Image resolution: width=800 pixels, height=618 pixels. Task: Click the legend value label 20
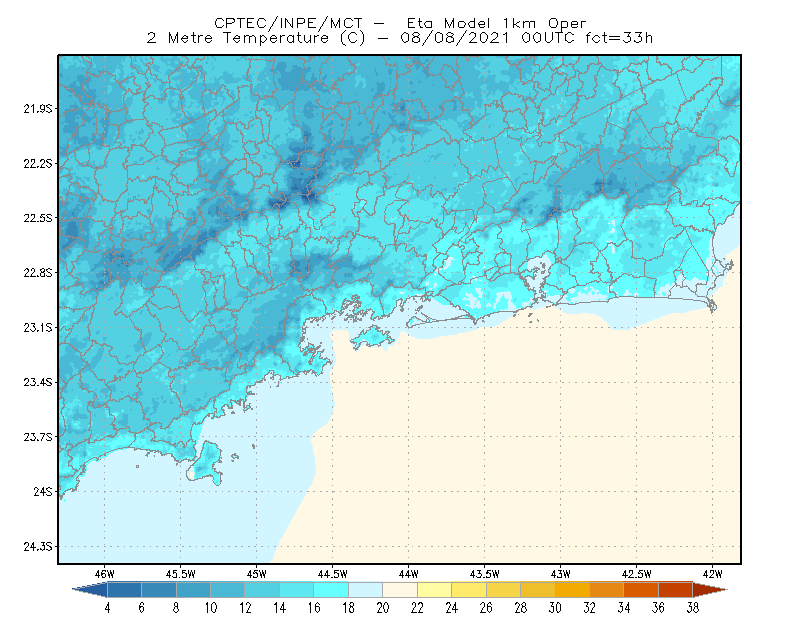pyautogui.click(x=383, y=608)
